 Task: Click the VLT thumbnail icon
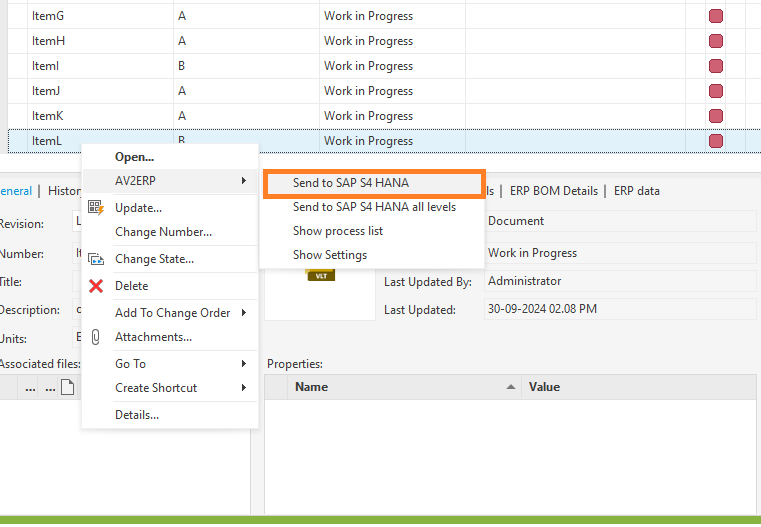pyautogui.click(x=320, y=274)
